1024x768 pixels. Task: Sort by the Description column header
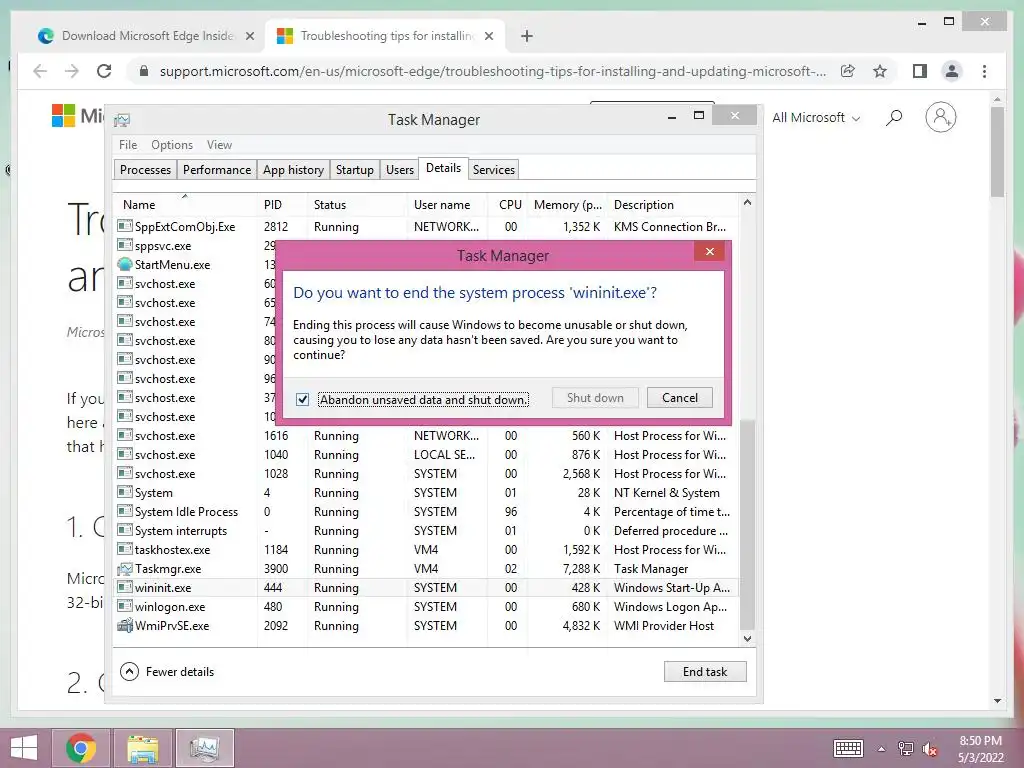pos(673,204)
